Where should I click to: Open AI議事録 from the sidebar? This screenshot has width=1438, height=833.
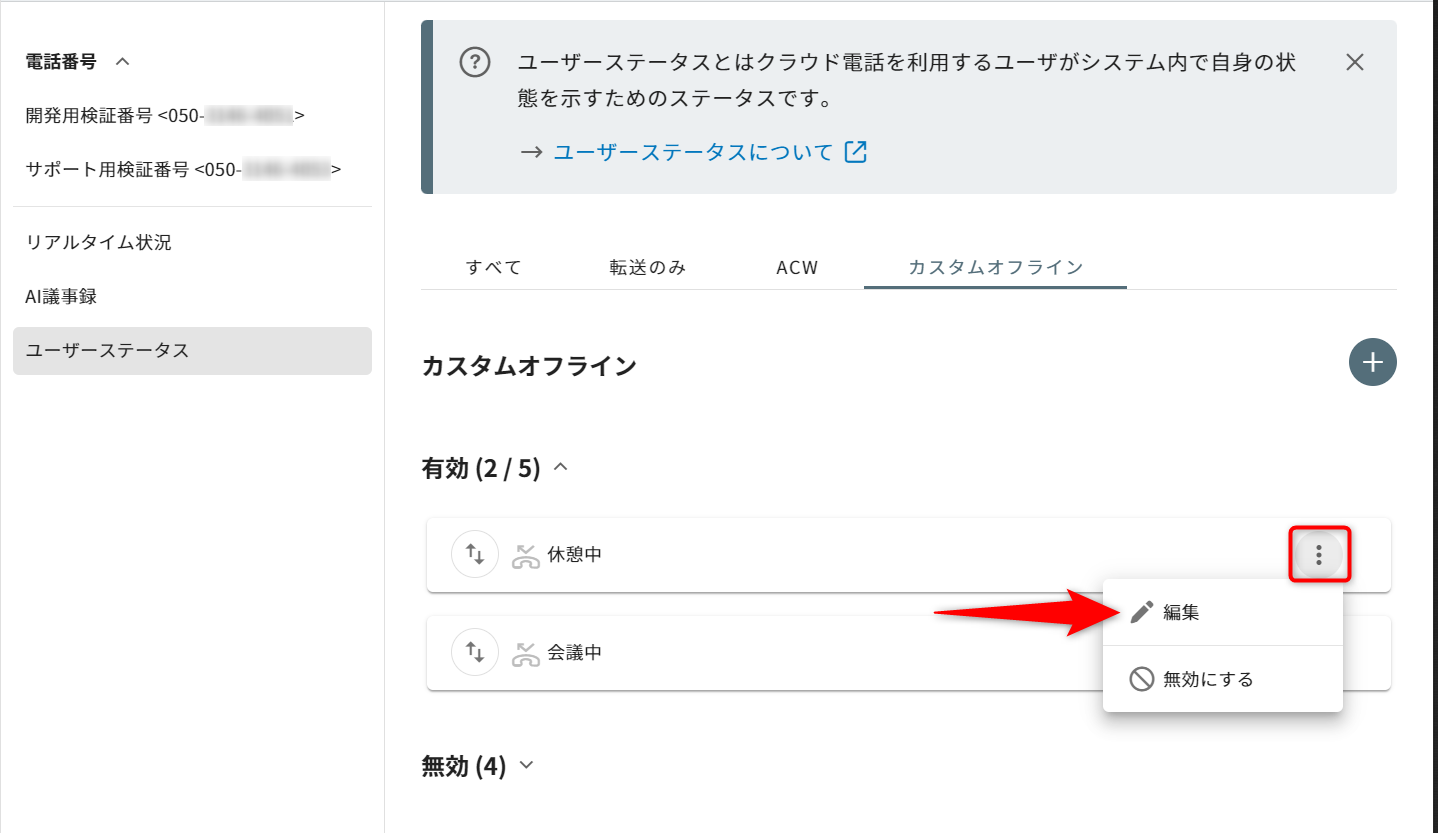coord(61,296)
